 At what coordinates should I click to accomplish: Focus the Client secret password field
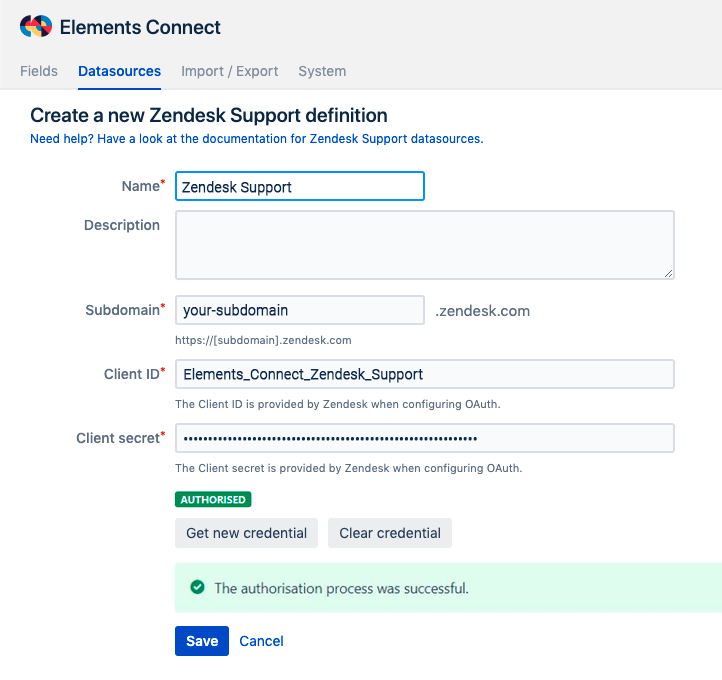coord(424,438)
